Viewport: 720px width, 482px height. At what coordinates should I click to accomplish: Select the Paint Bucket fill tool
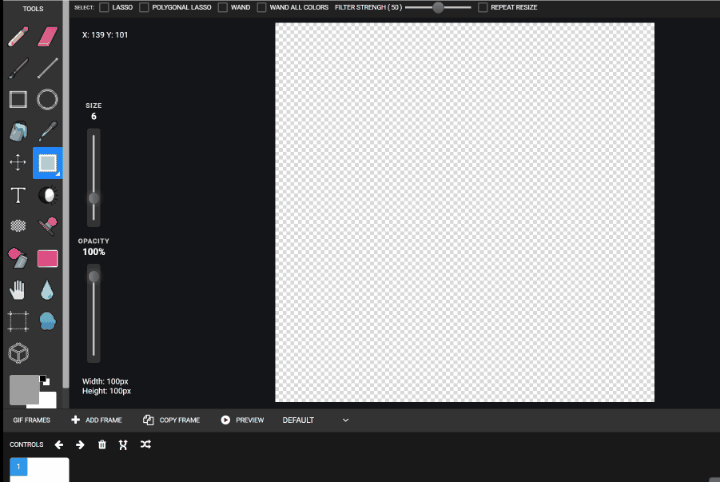(x=18, y=131)
